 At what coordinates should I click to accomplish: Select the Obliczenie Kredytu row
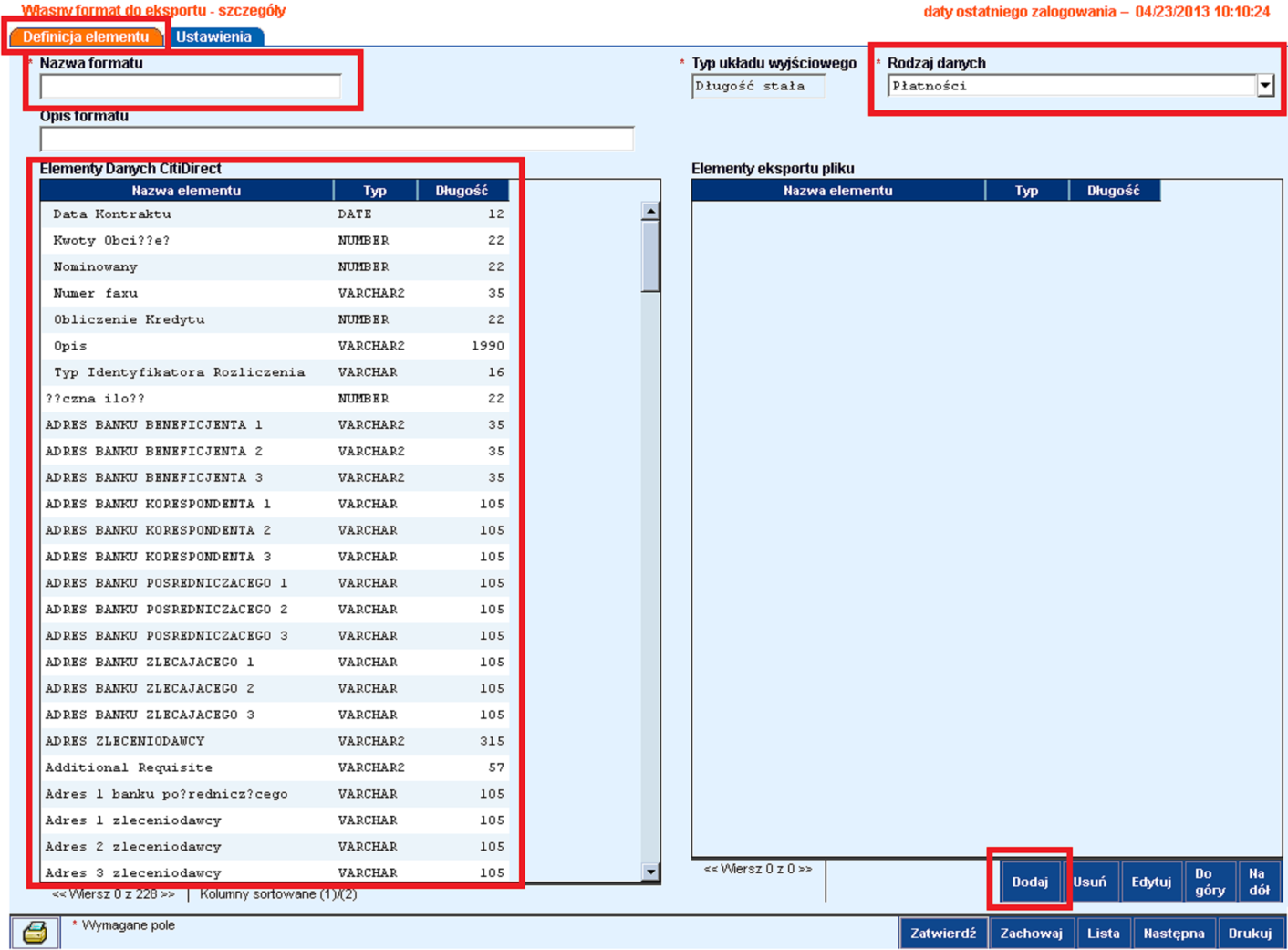coord(275,319)
